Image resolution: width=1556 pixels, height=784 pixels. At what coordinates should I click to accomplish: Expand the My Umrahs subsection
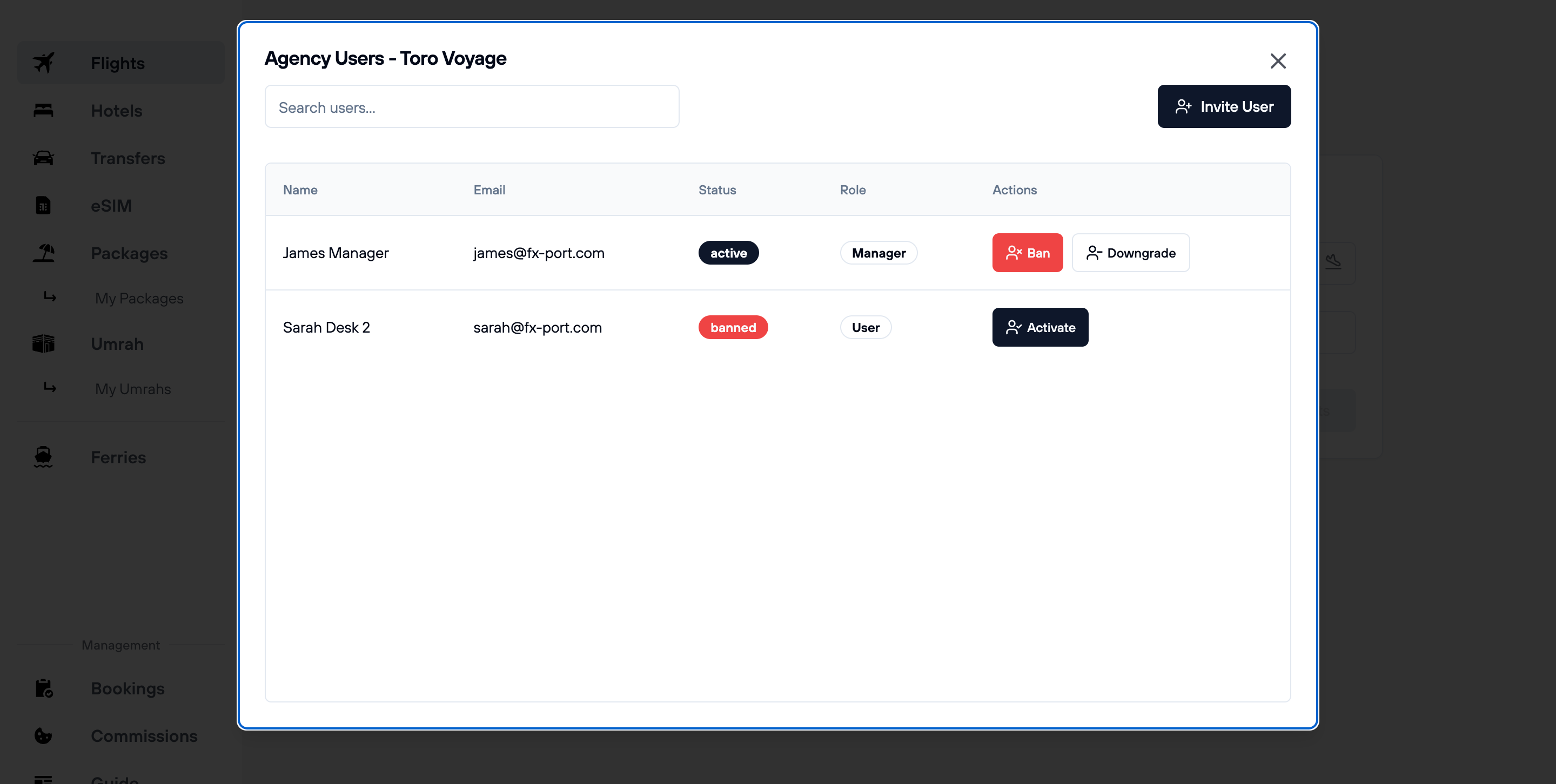(133, 389)
